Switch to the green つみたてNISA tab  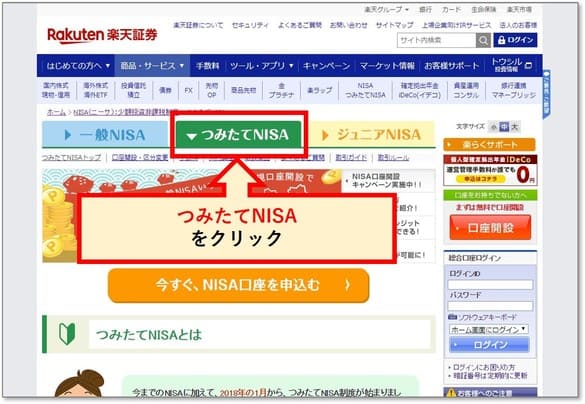pos(238,135)
